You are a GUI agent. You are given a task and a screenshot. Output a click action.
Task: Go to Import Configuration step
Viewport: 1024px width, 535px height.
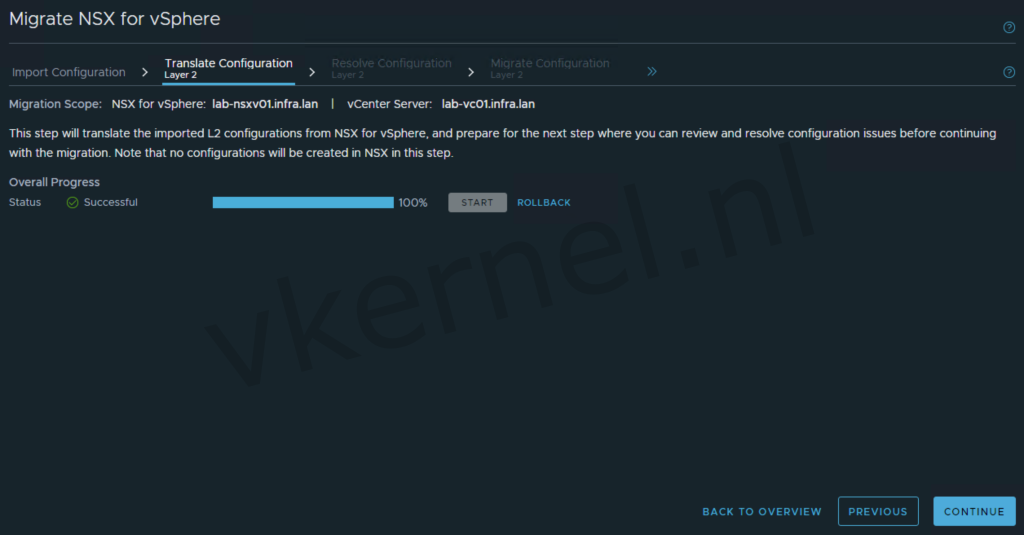point(69,72)
